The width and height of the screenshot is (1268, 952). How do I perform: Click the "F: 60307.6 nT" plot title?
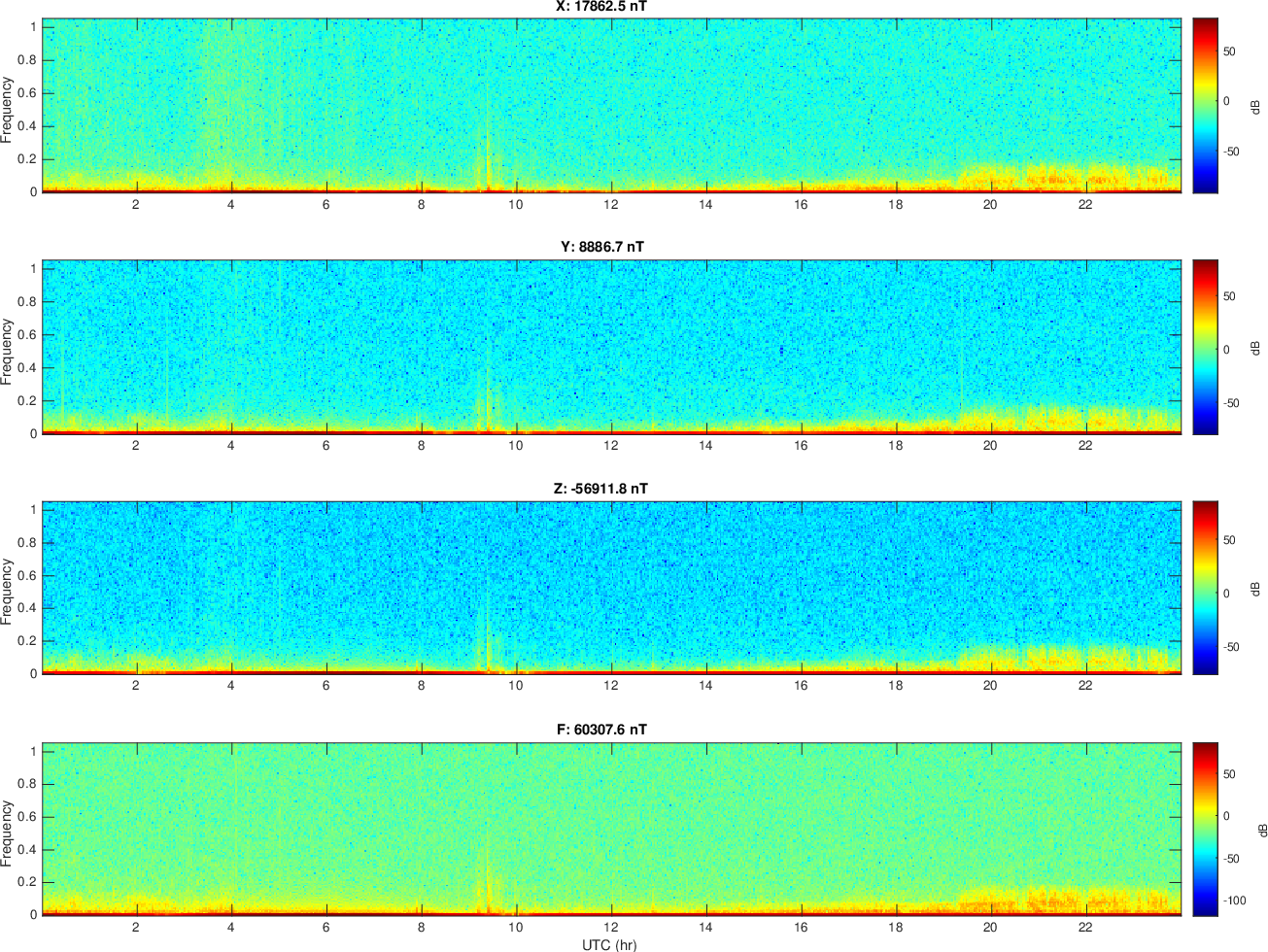click(601, 730)
